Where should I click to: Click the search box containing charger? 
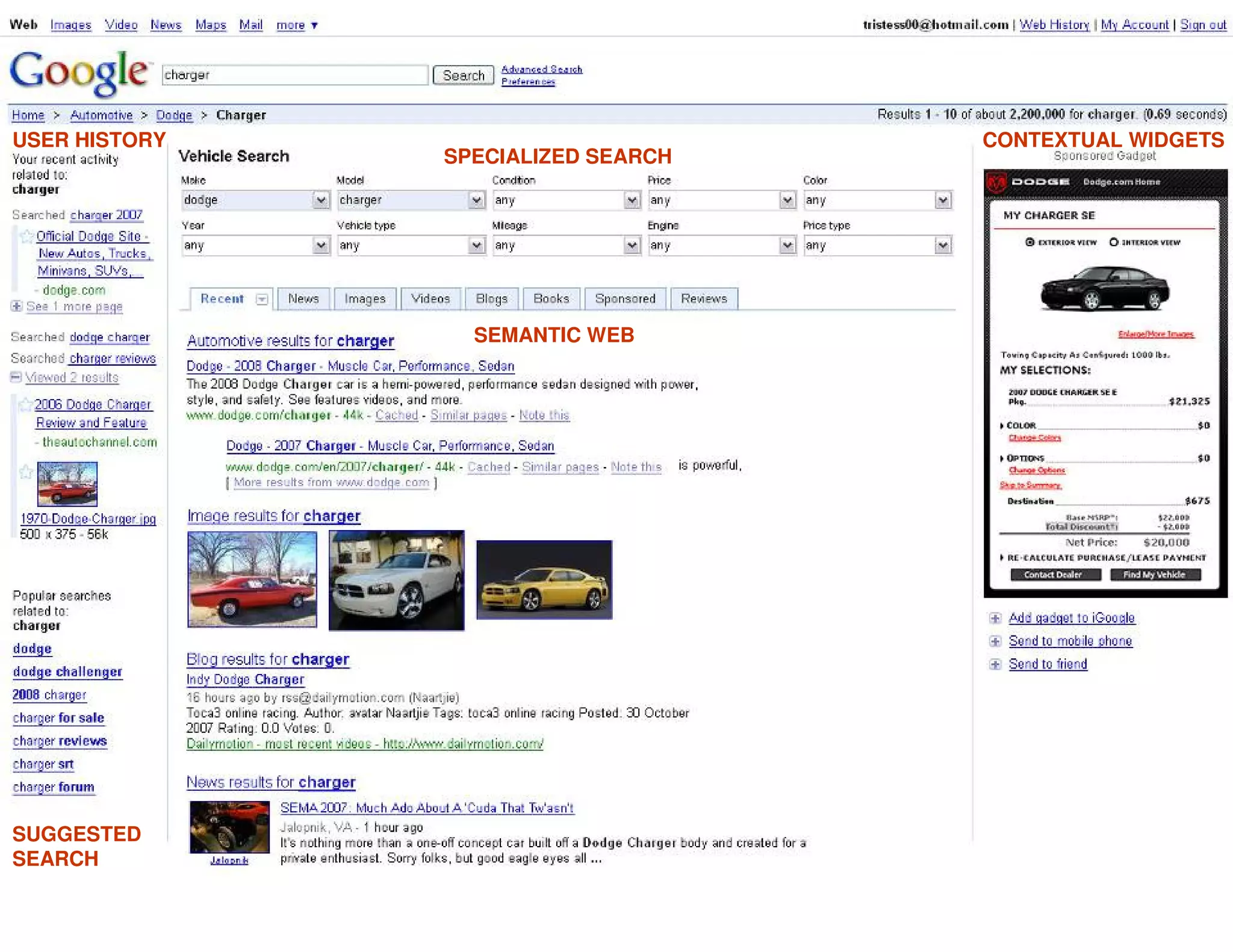[x=295, y=75]
